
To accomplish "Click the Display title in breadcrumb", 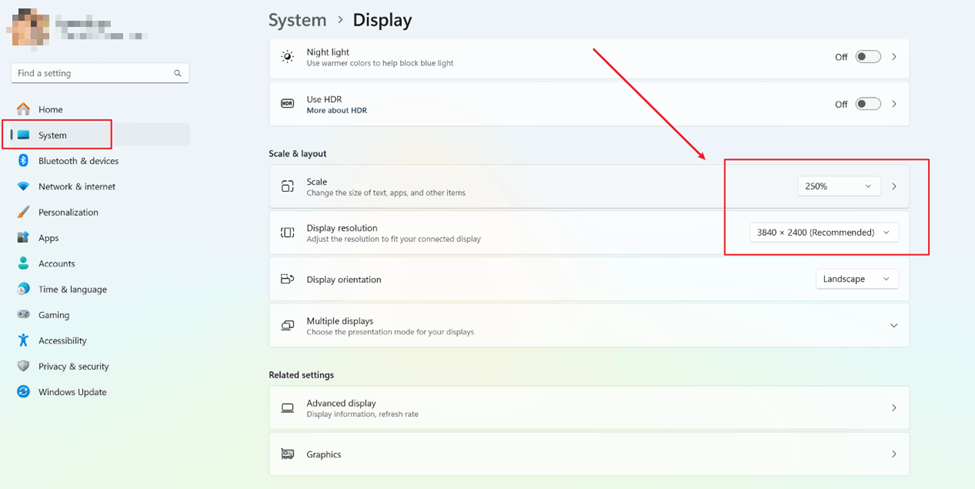I will 382,20.
